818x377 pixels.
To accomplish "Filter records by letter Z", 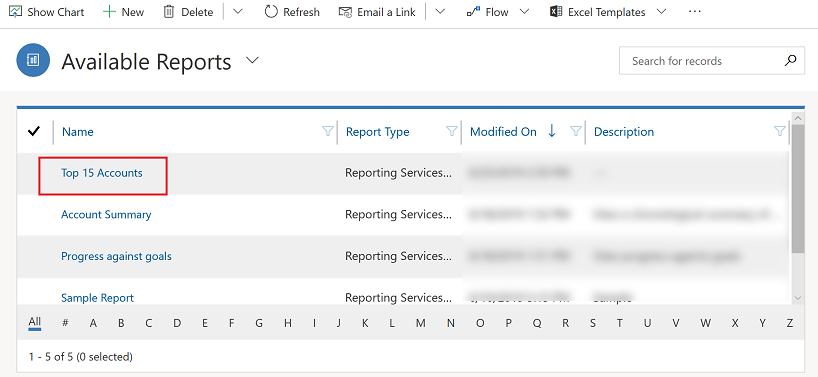I will point(790,323).
